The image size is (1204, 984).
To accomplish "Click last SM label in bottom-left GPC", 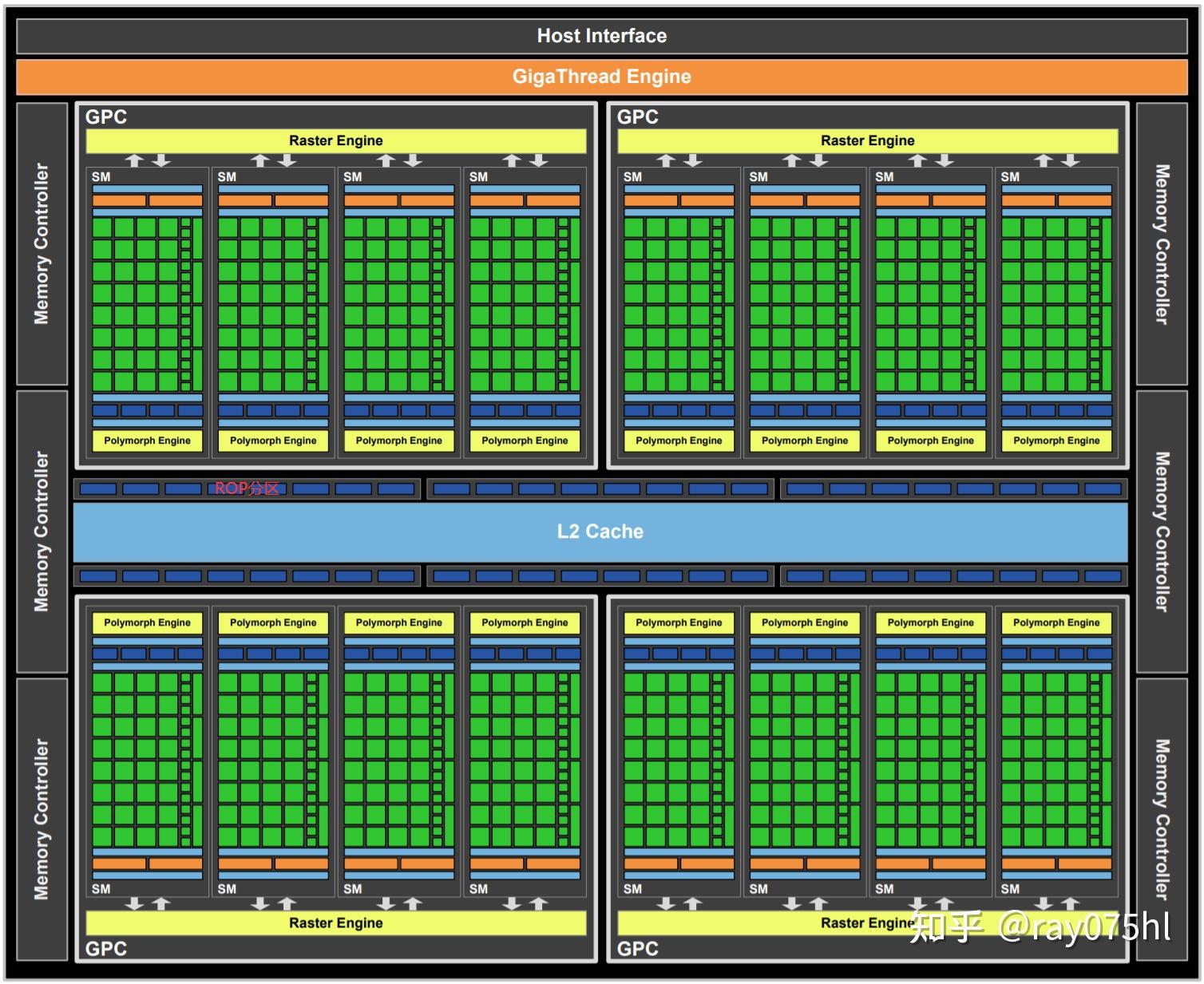I will 479,889.
